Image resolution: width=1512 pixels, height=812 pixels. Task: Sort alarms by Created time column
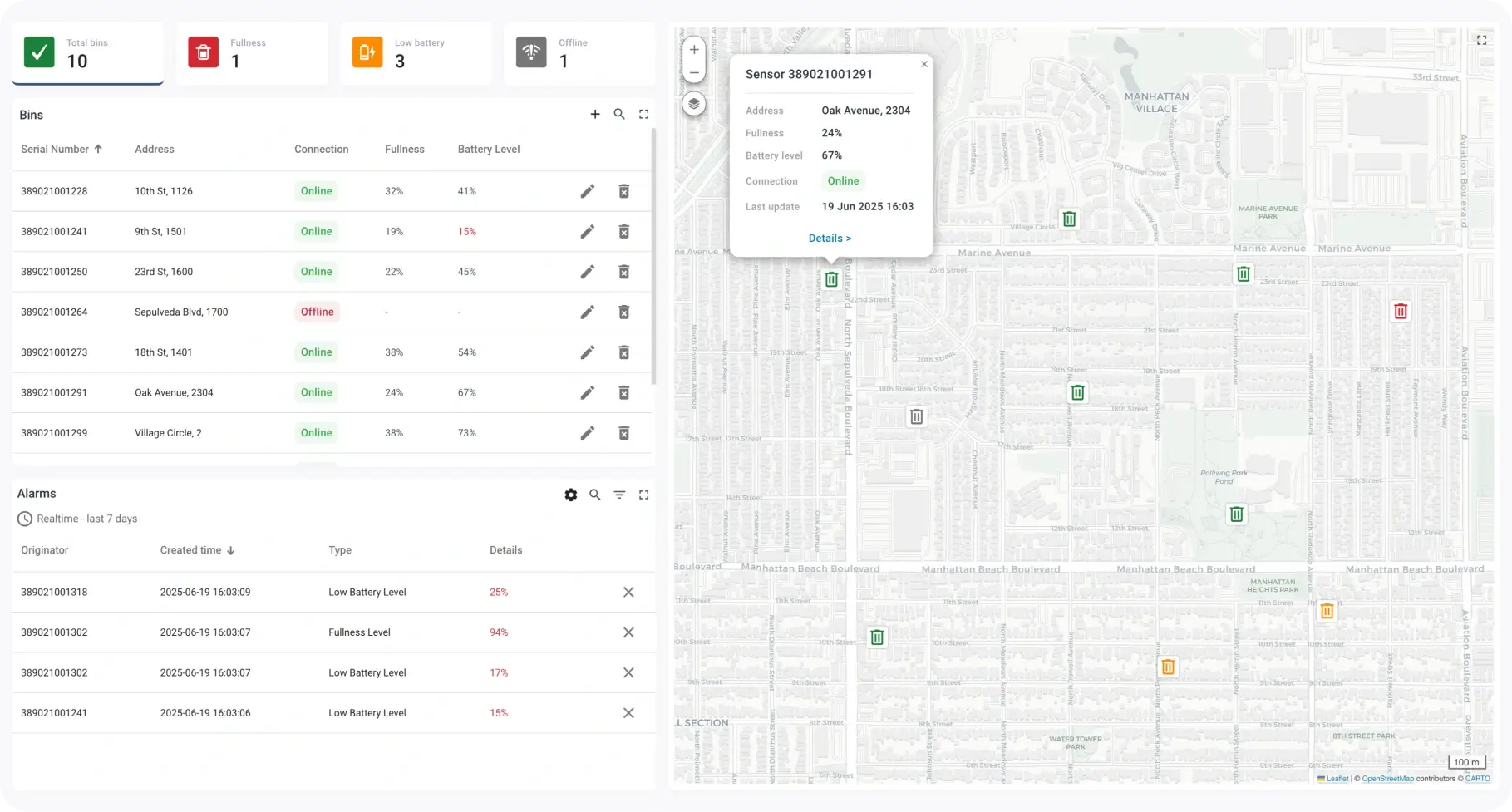[x=191, y=550]
